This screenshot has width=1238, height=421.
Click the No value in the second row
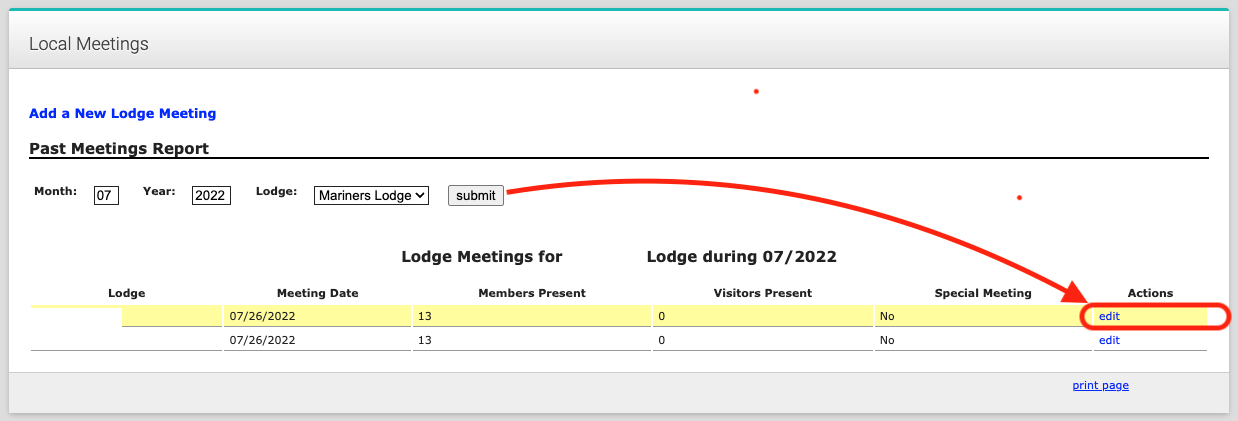tap(886, 340)
